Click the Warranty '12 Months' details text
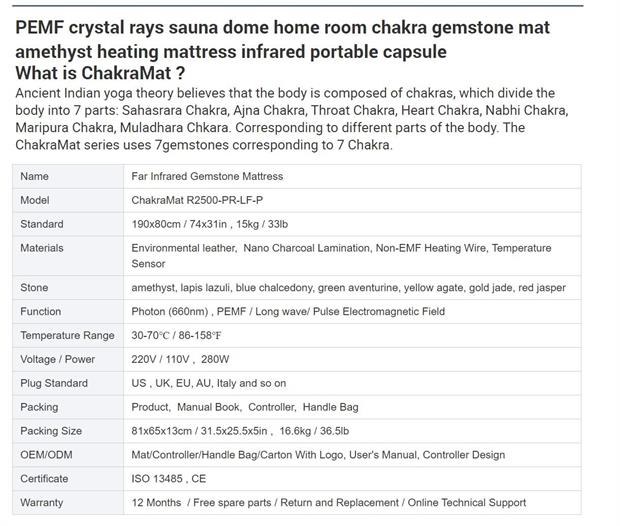This screenshot has width=620, height=526. pyautogui.click(x=329, y=503)
